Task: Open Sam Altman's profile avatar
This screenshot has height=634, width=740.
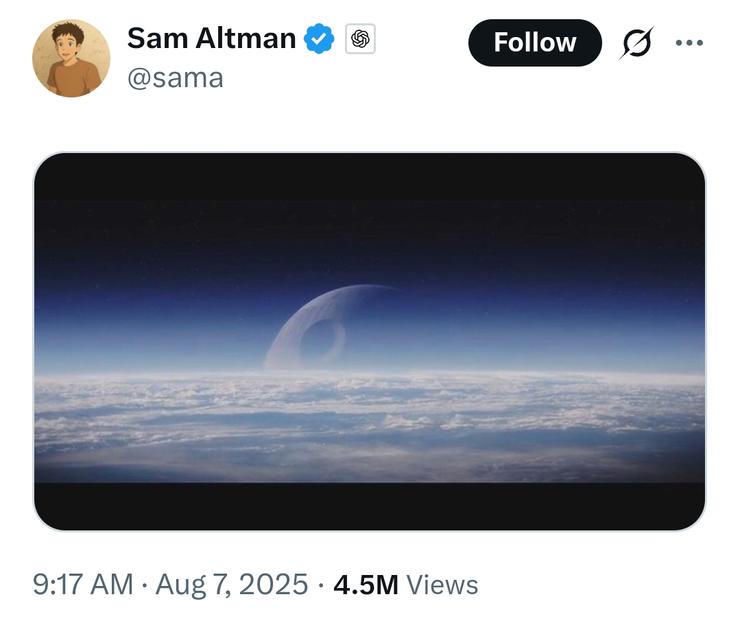Action: coord(71,58)
